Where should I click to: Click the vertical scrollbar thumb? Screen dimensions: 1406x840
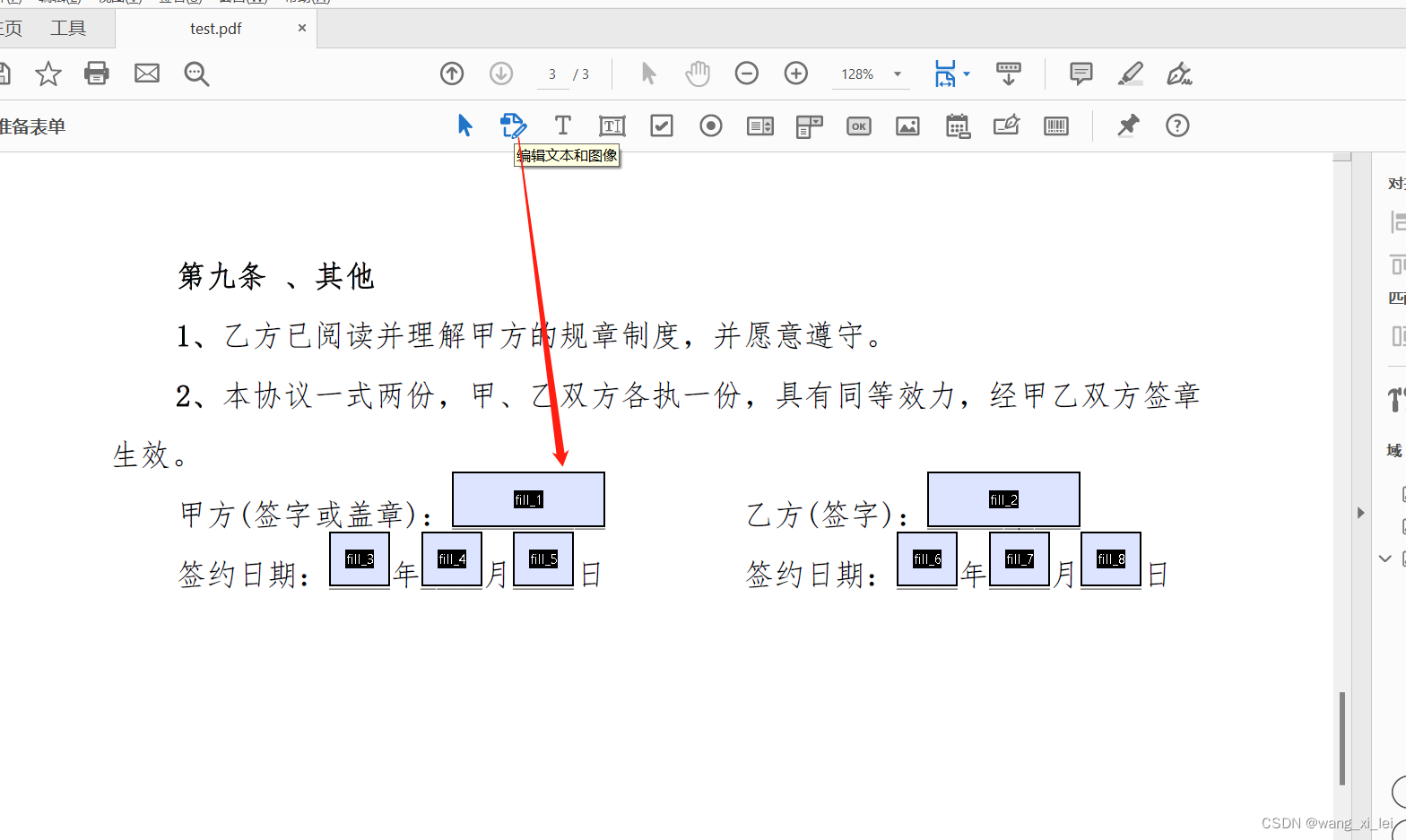pos(1342,739)
